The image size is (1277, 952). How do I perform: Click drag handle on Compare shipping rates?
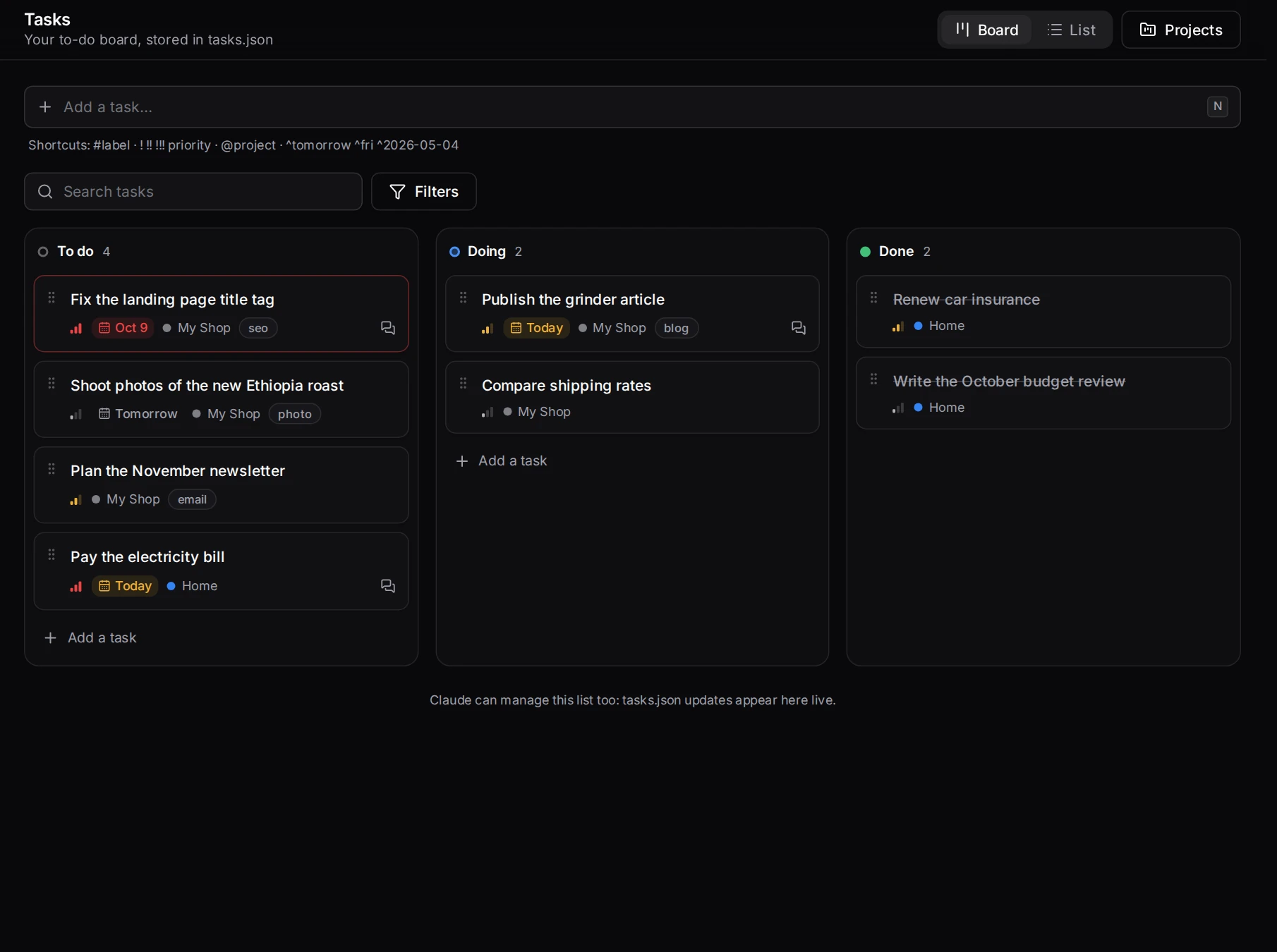coord(464,383)
